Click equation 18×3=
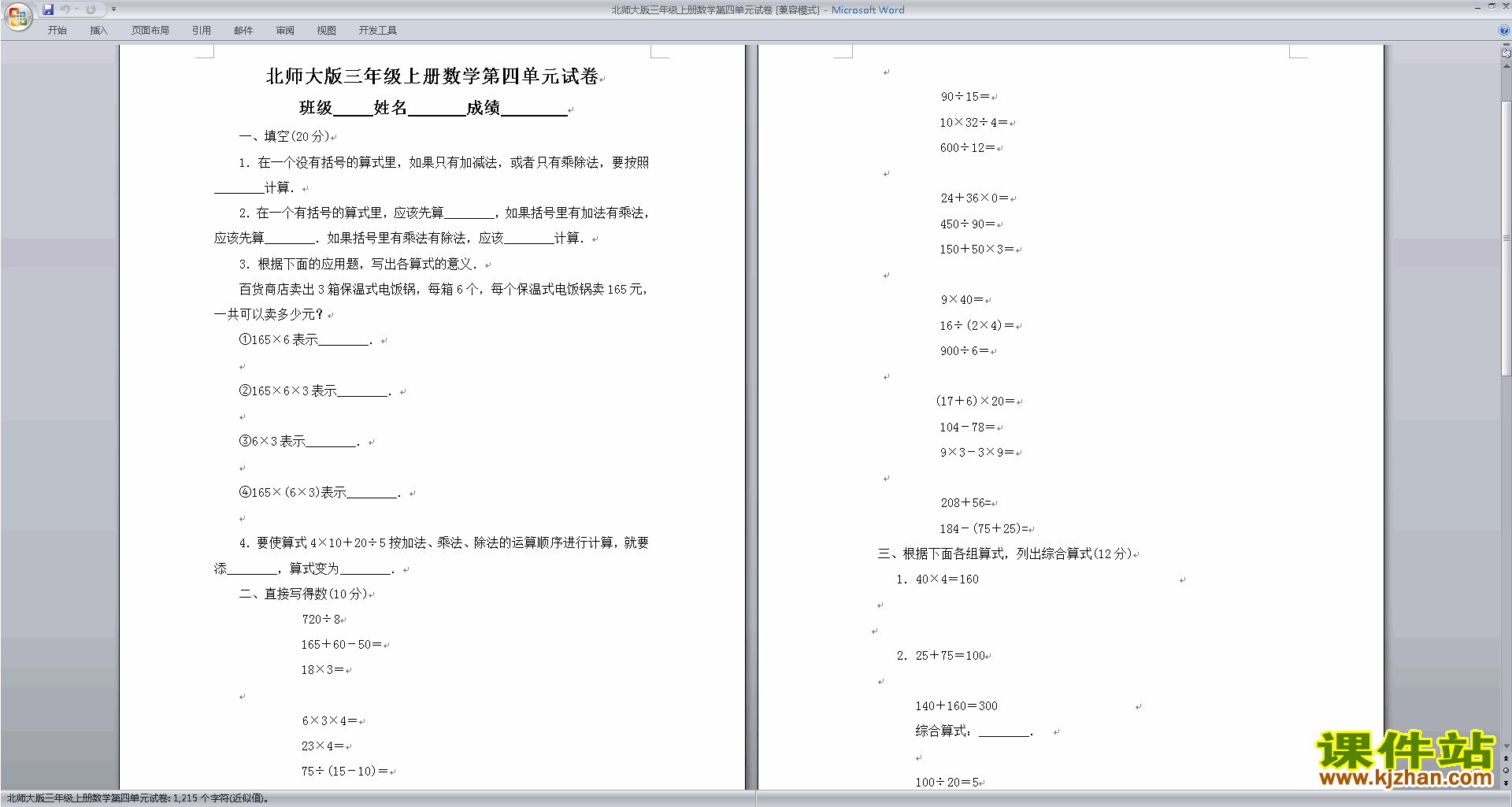The image size is (1512, 807). coord(322,670)
